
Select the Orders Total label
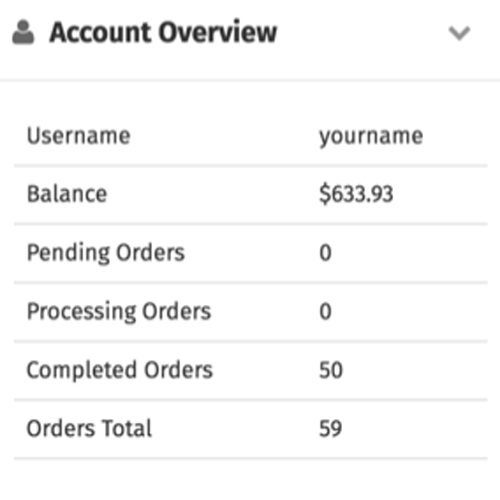tap(89, 428)
